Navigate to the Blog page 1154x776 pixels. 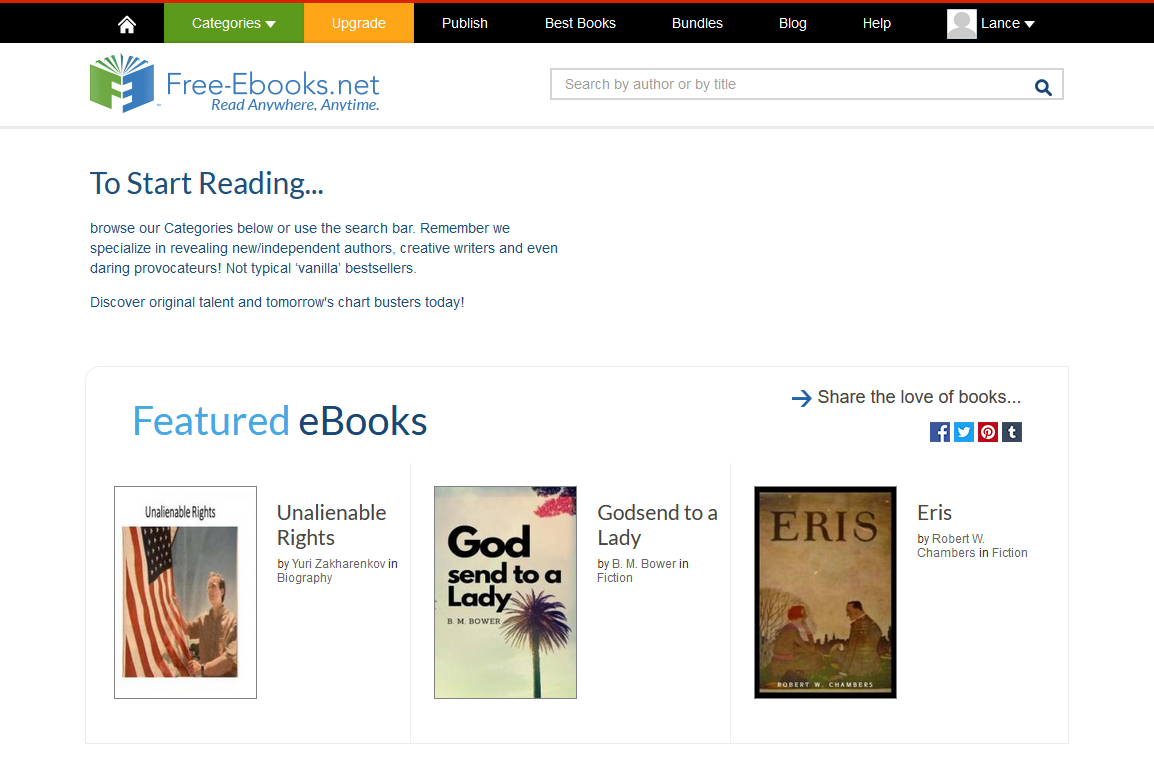pyautogui.click(x=792, y=22)
